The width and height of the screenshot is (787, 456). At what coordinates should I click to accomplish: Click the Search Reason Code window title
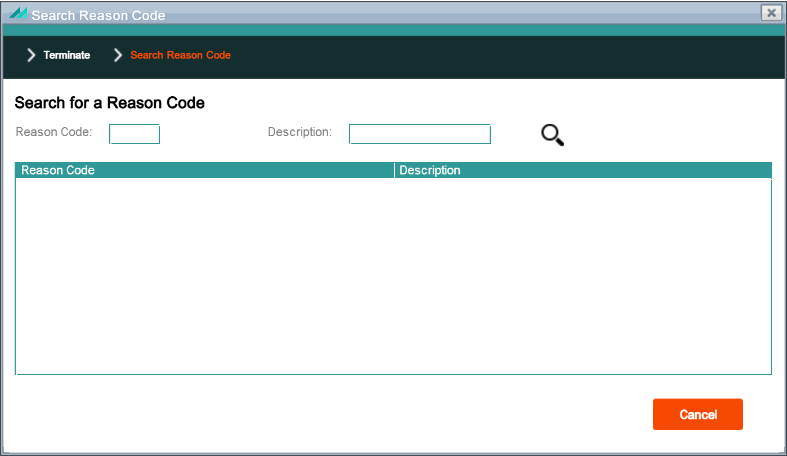tap(98, 16)
